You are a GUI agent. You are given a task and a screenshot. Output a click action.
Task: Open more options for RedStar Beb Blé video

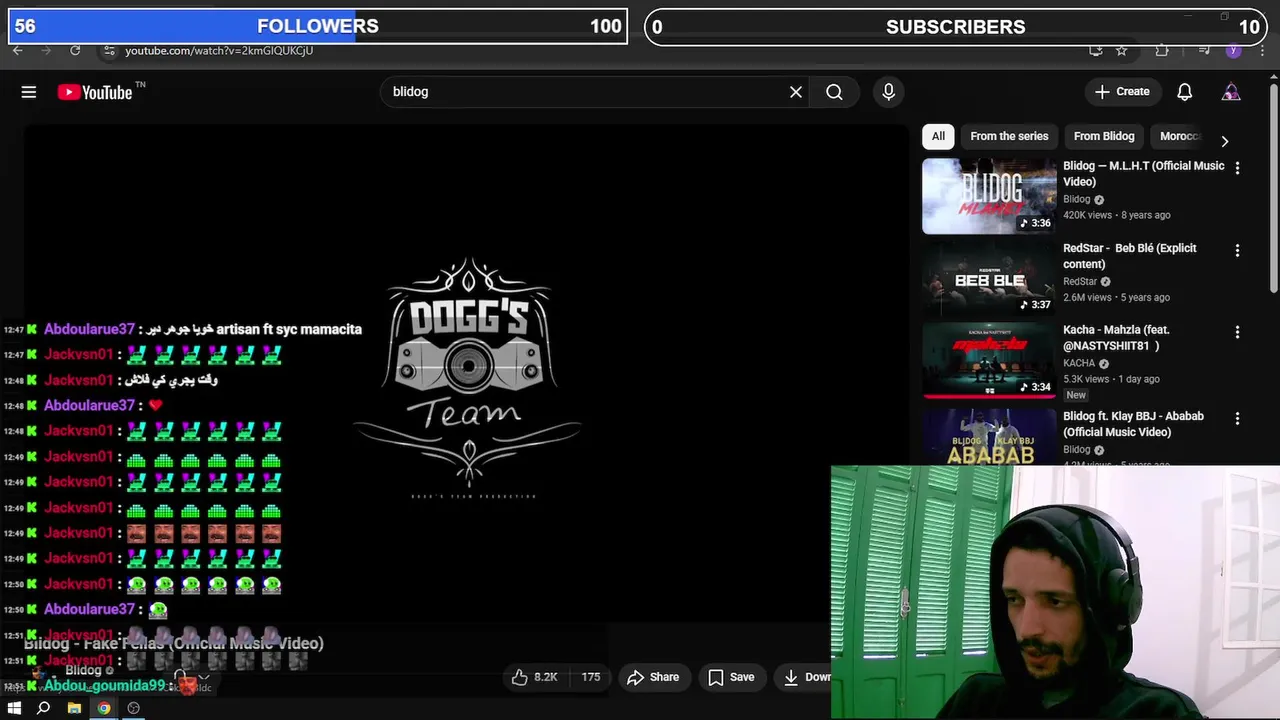click(x=1237, y=250)
